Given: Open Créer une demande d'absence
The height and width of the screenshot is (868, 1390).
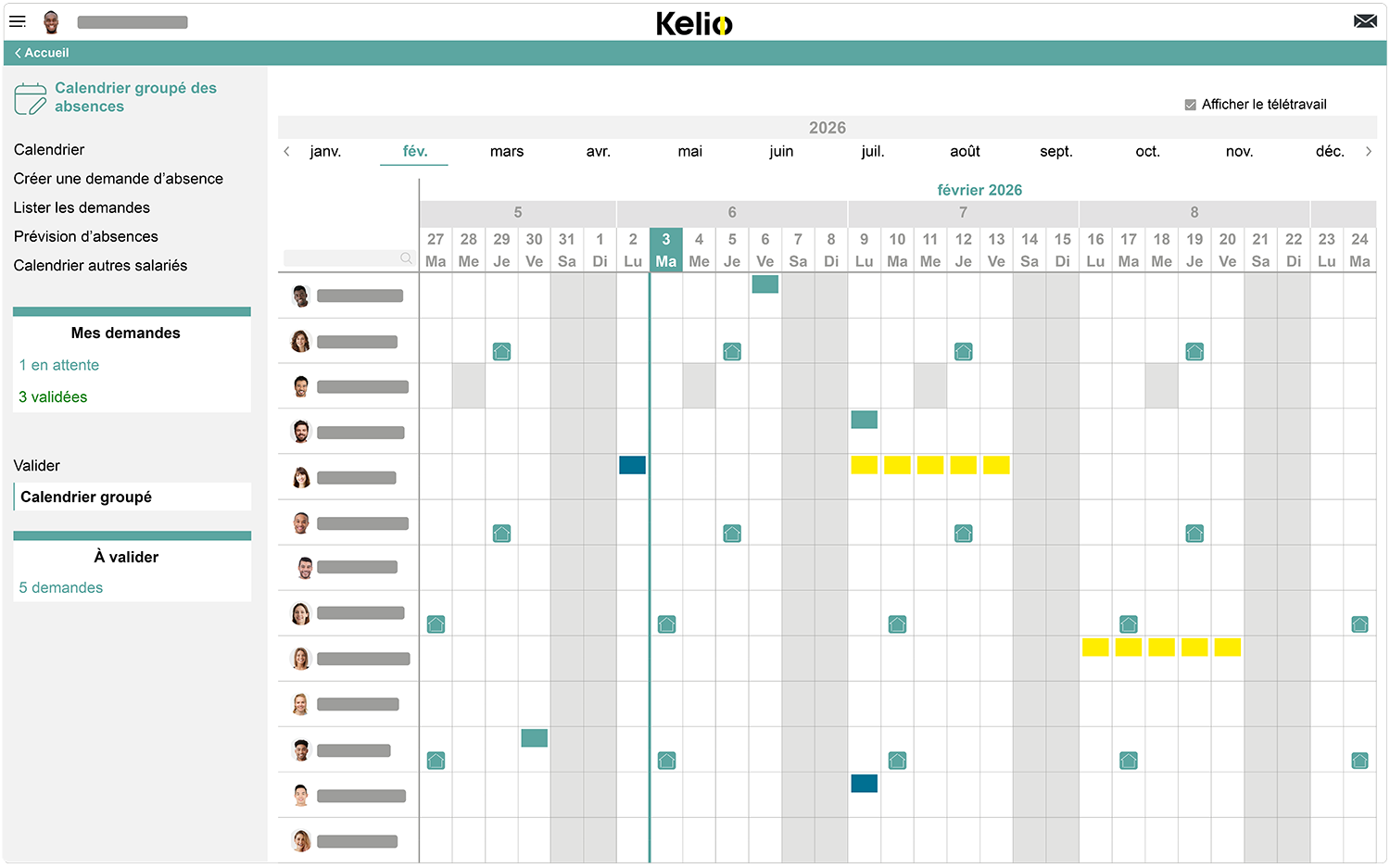Looking at the screenshot, I should point(118,178).
